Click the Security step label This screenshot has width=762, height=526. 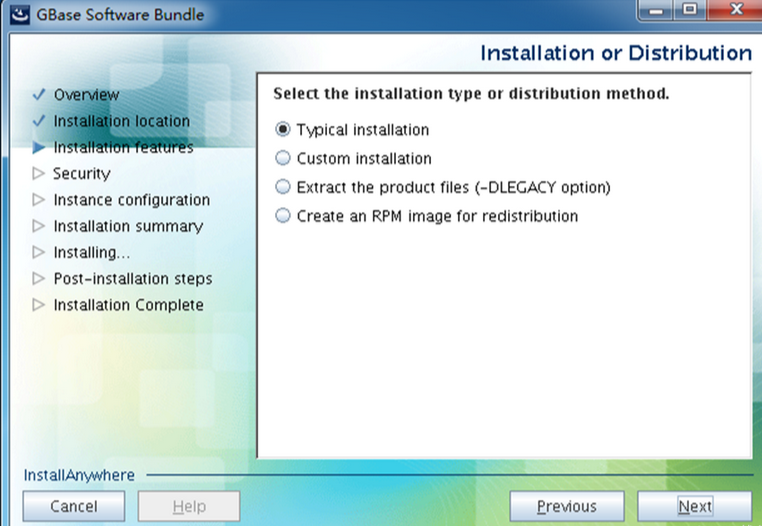(82, 174)
